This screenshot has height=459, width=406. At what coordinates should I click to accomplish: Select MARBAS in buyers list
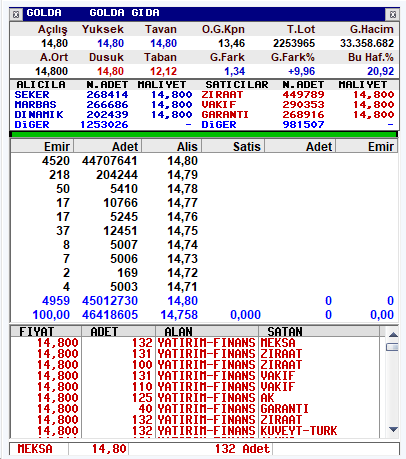[x=35, y=105]
